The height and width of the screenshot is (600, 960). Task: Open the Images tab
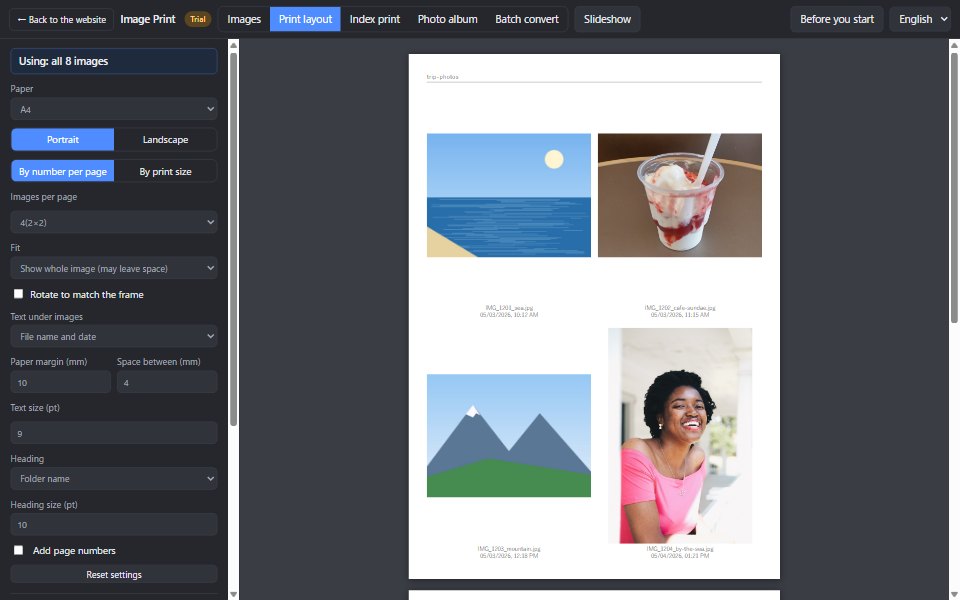[x=244, y=20]
